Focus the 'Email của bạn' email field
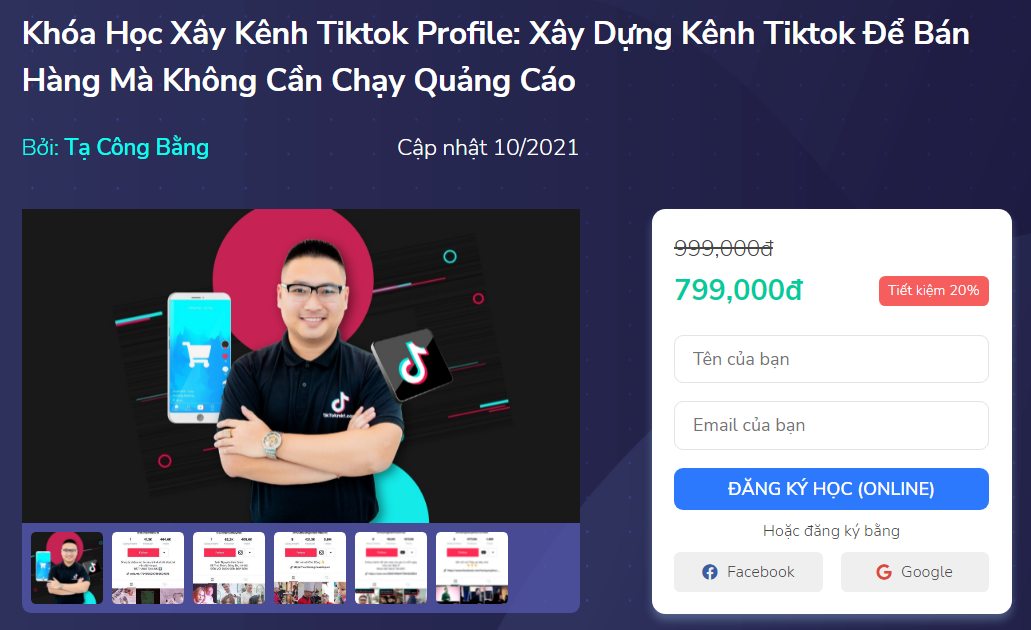The image size is (1031, 630). [x=831, y=425]
